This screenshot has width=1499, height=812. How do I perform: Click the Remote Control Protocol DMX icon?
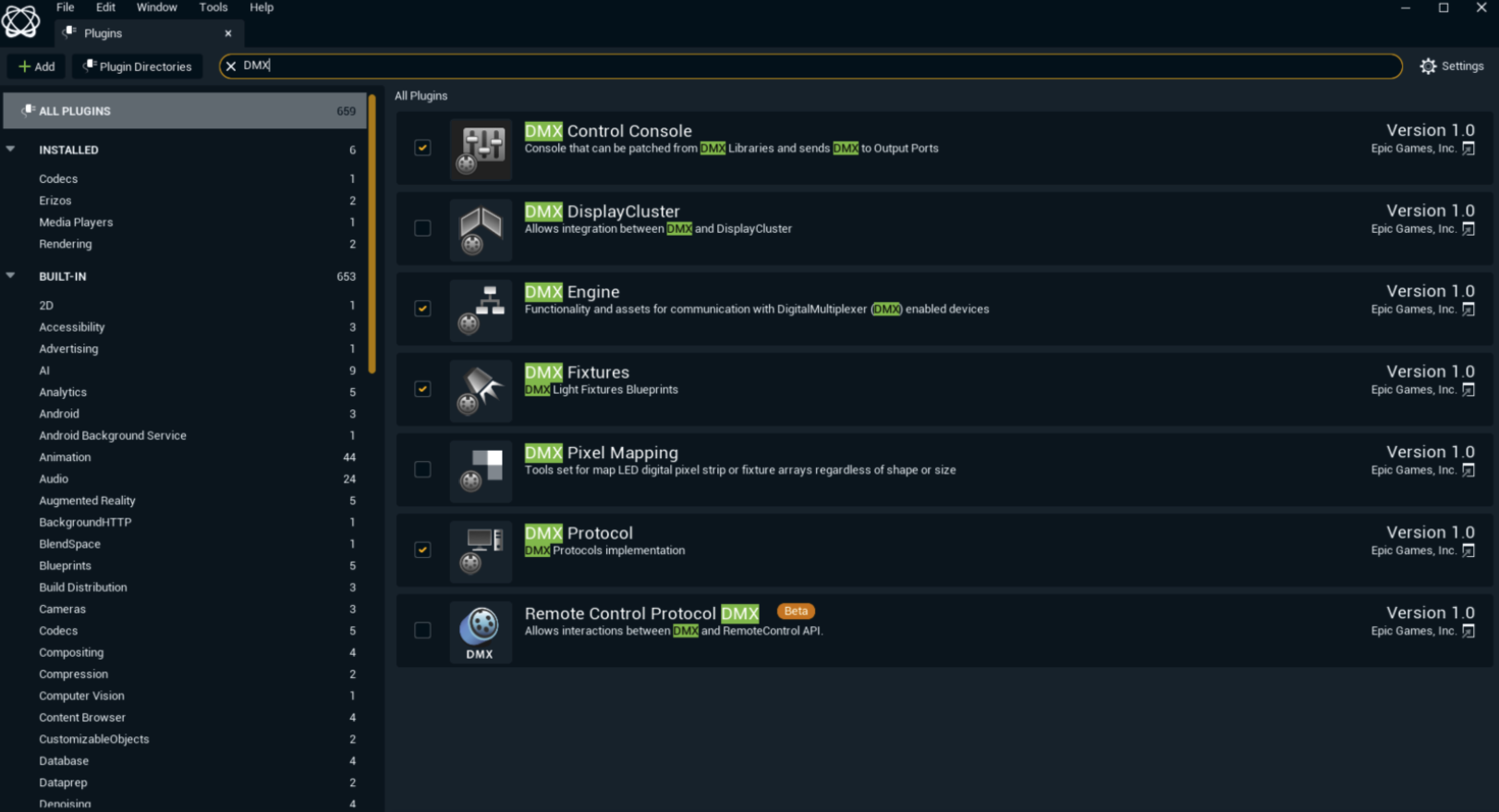(x=481, y=631)
